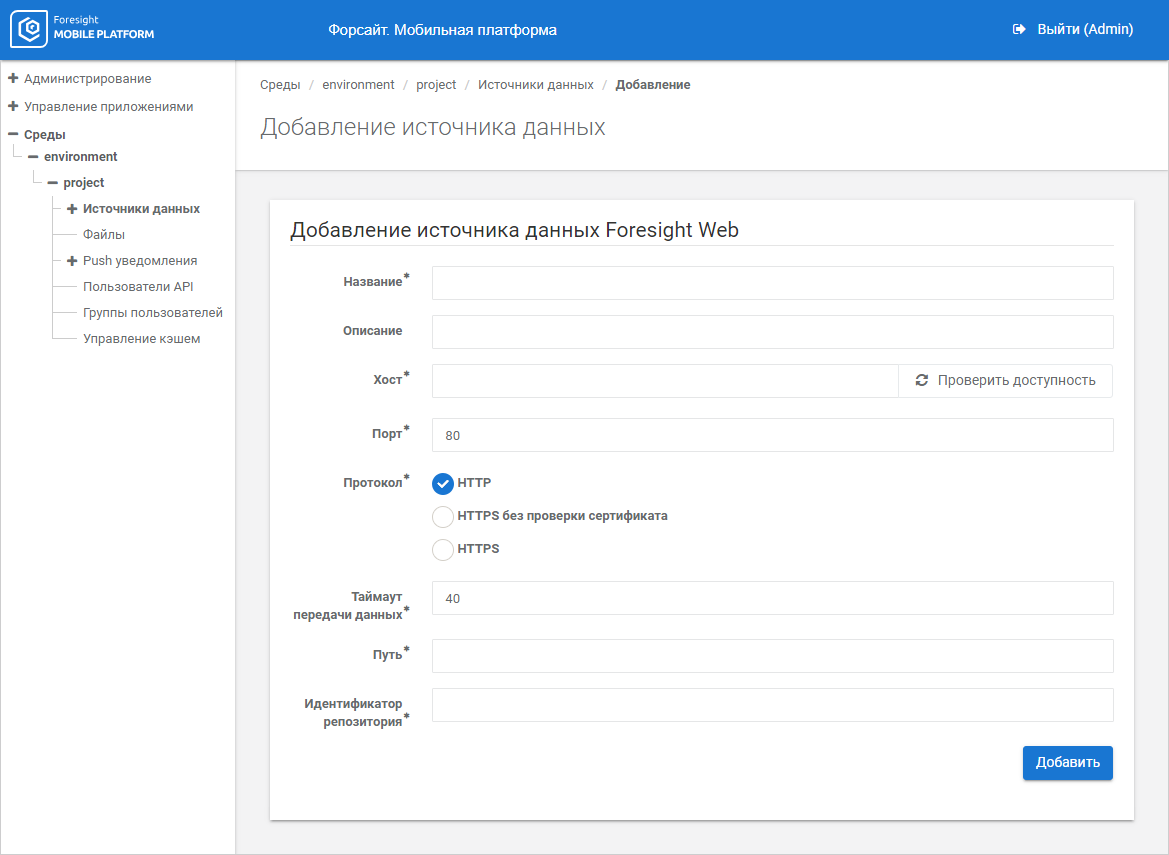Viewport: 1169px width, 855px height.
Task: Open Пользователи API in sidebar
Action: (138, 287)
